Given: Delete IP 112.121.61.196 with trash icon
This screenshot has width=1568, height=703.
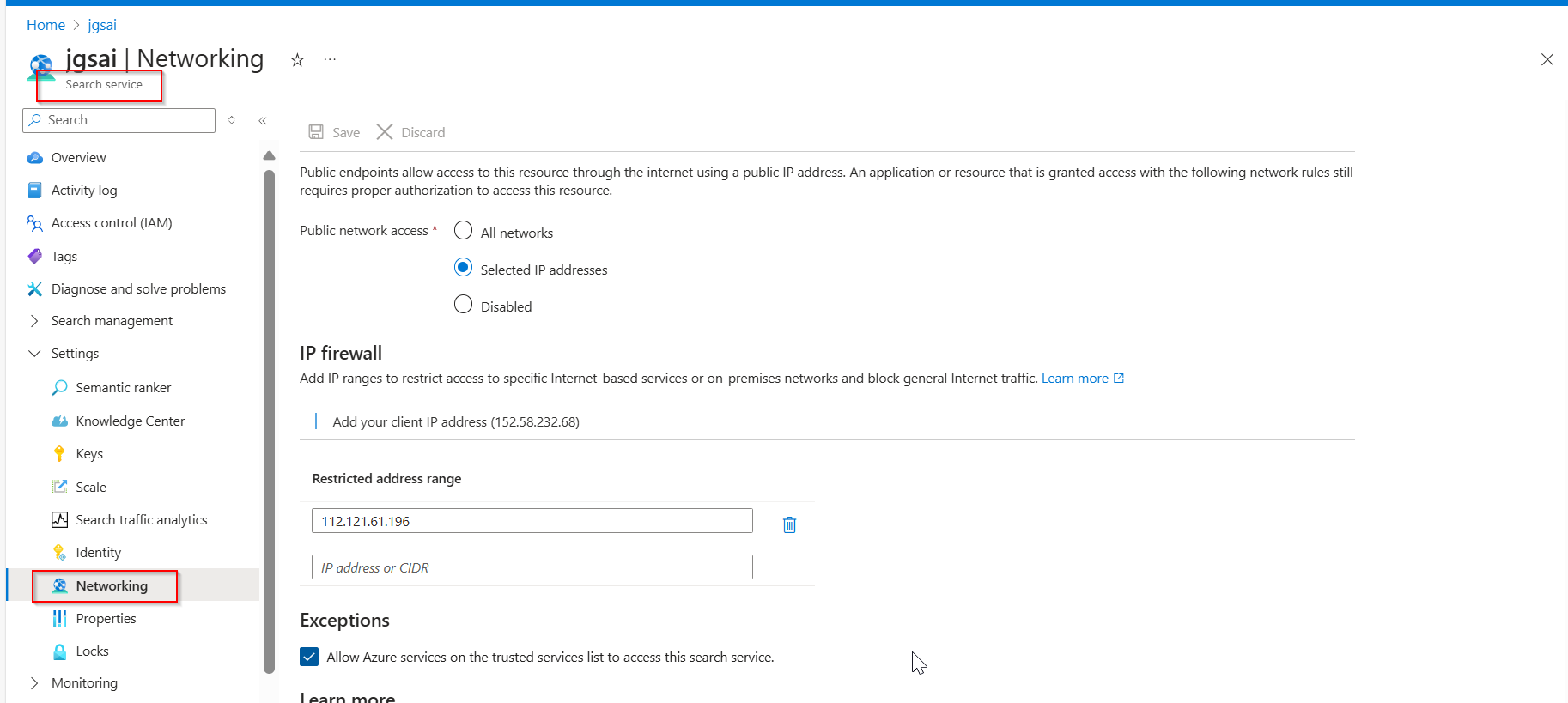Looking at the screenshot, I should 789,524.
